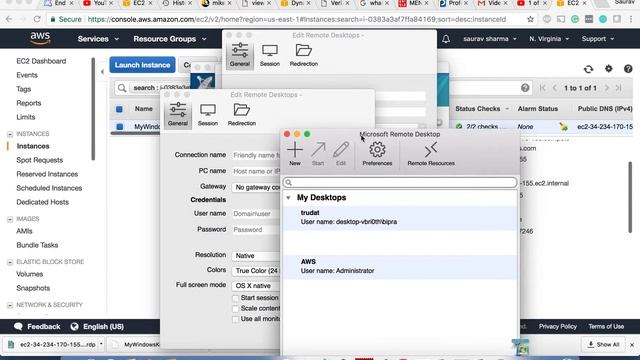Click the search help icon in filter bar
The image size is (640, 360).
525,88
